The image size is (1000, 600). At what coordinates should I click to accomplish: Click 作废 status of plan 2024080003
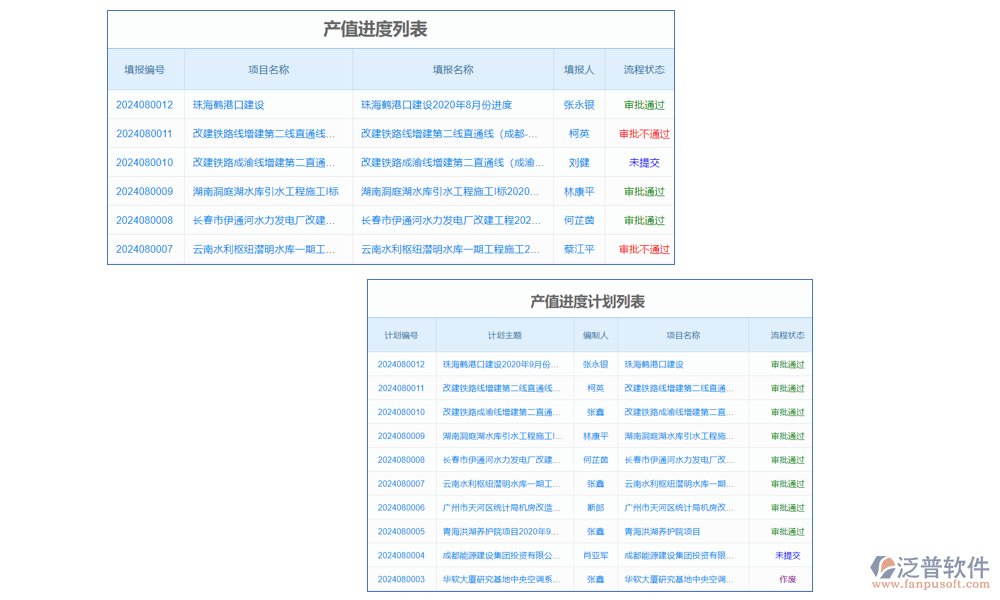click(786, 578)
